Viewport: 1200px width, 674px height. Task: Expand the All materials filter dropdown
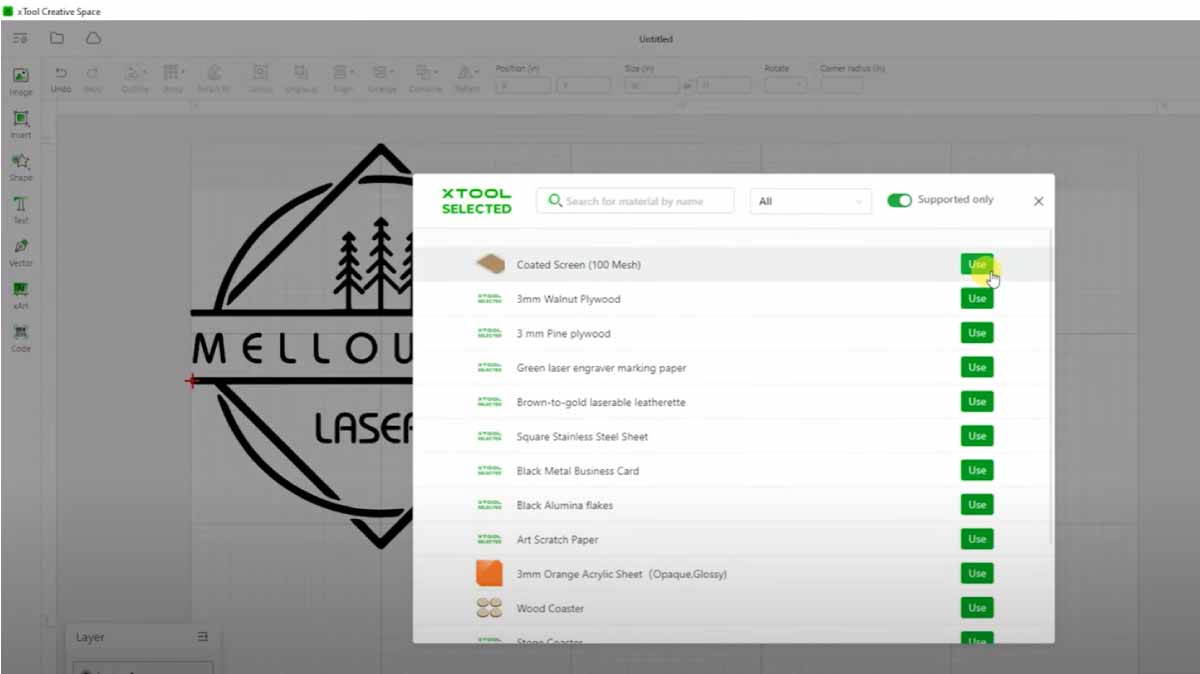pos(810,201)
